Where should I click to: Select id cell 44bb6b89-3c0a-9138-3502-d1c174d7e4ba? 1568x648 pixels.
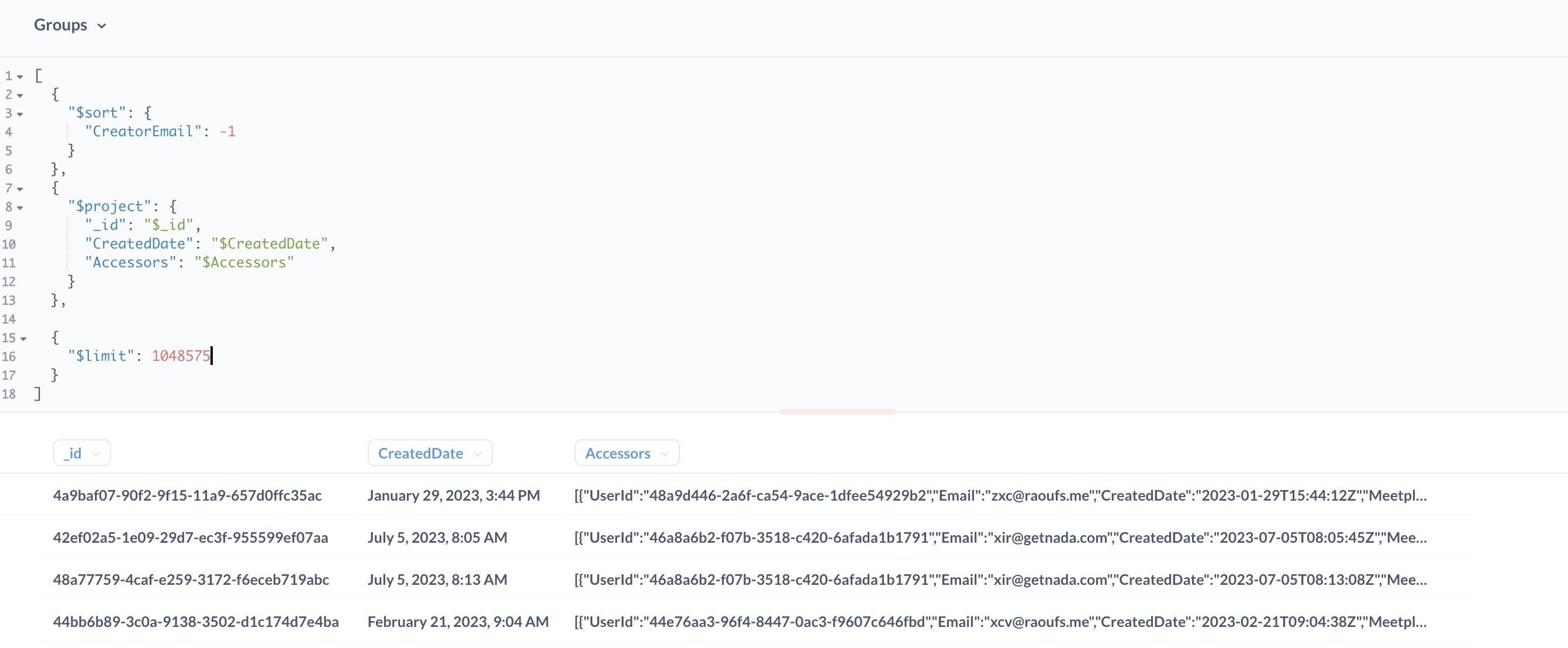pyautogui.click(x=196, y=622)
